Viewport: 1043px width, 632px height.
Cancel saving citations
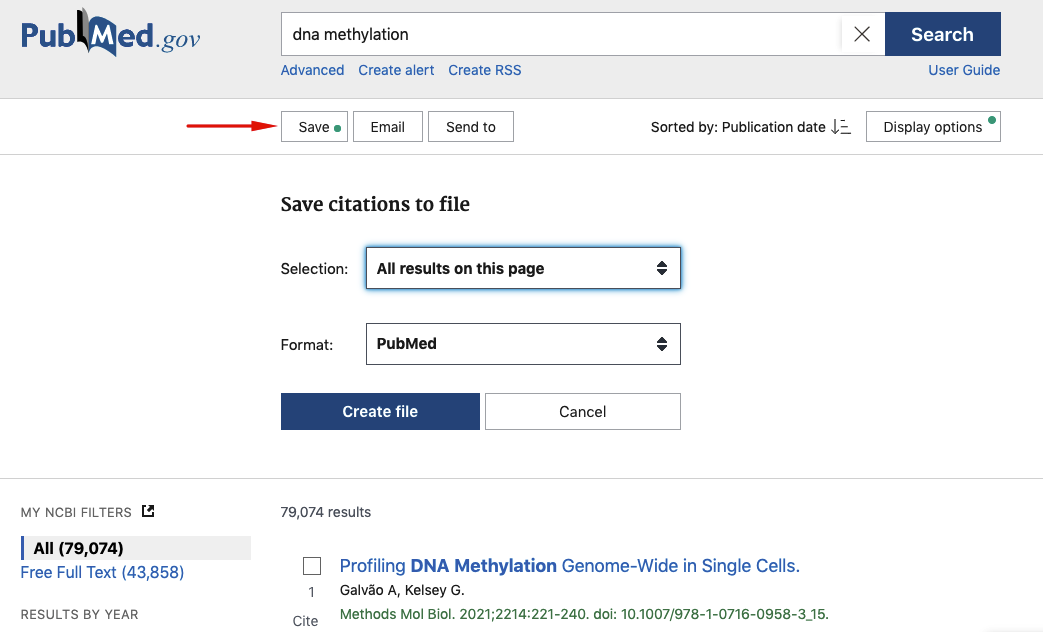coord(583,411)
